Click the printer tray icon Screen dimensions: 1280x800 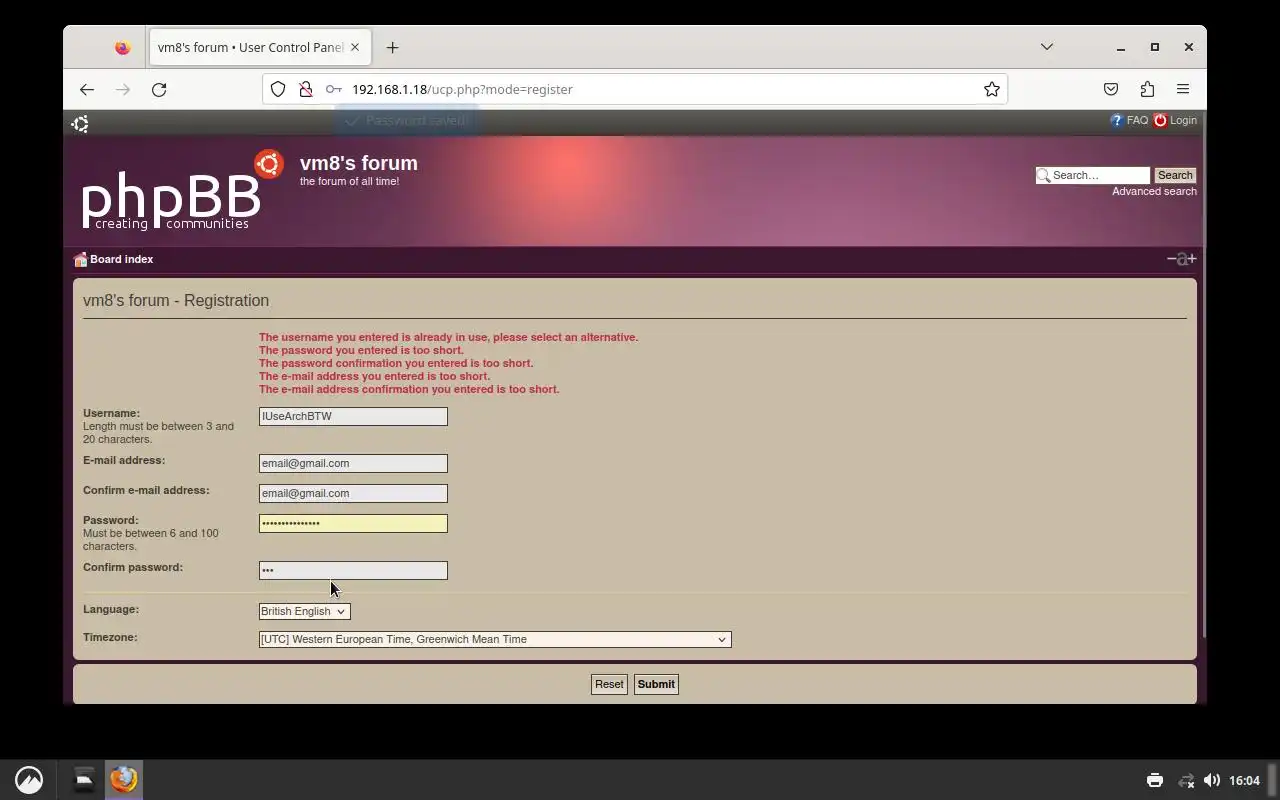click(1155, 780)
